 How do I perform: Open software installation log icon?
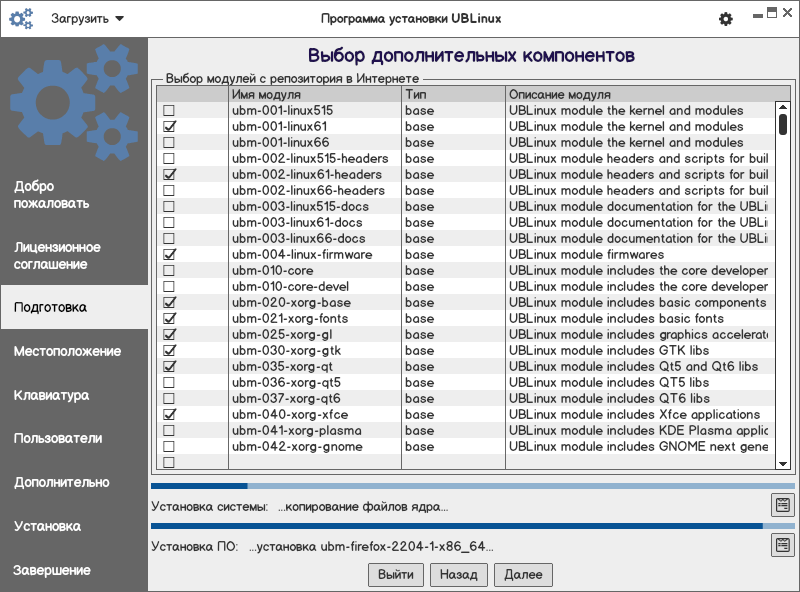point(781,545)
